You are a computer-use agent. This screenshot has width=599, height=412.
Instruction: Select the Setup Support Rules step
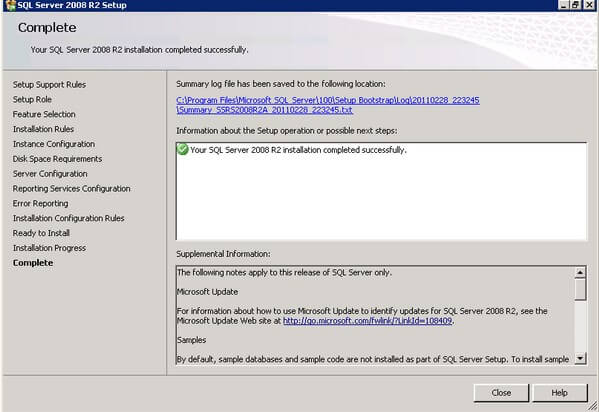(49, 84)
